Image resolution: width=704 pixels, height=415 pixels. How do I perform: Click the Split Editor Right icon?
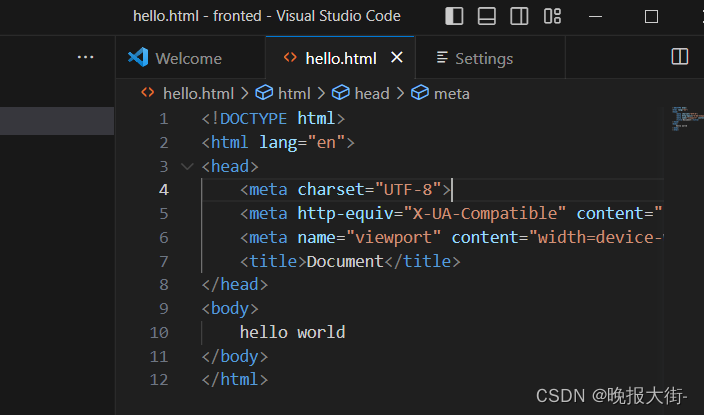point(679,57)
